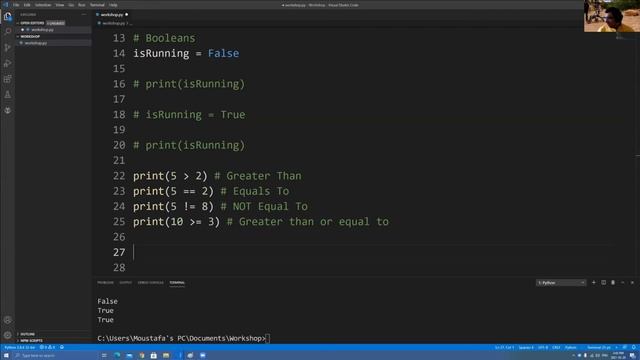Open the terminal selector dropdown '1: Python'
This screenshot has width=640, height=360.
click(x=561, y=282)
